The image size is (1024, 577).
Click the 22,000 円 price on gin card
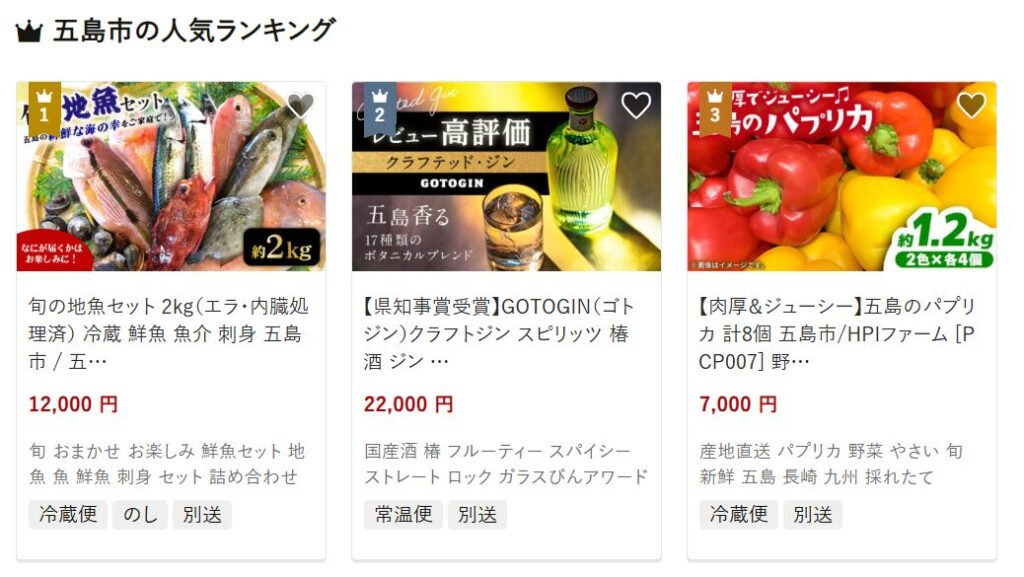click(x=409, y=404)
